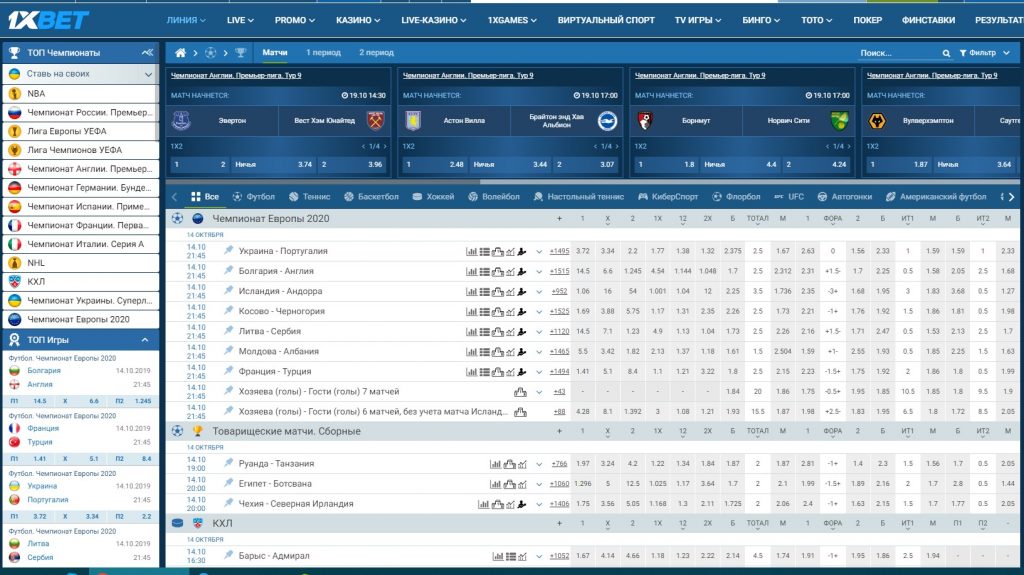
Task: Click football icon beside Чемпионат Европы 2020 header
Action: click(178, 218)
